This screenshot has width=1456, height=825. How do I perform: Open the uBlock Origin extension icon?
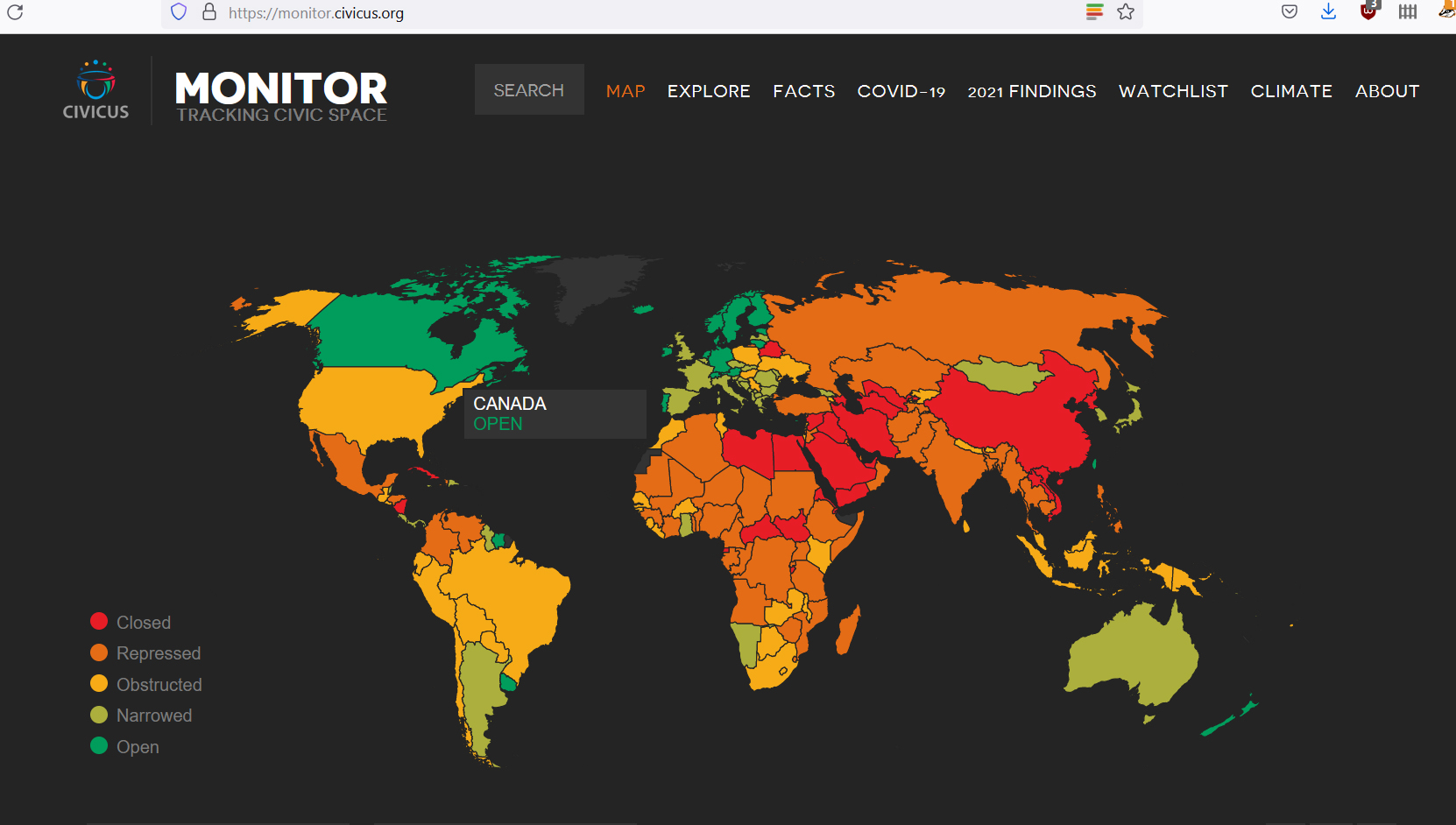[1368, 12]
